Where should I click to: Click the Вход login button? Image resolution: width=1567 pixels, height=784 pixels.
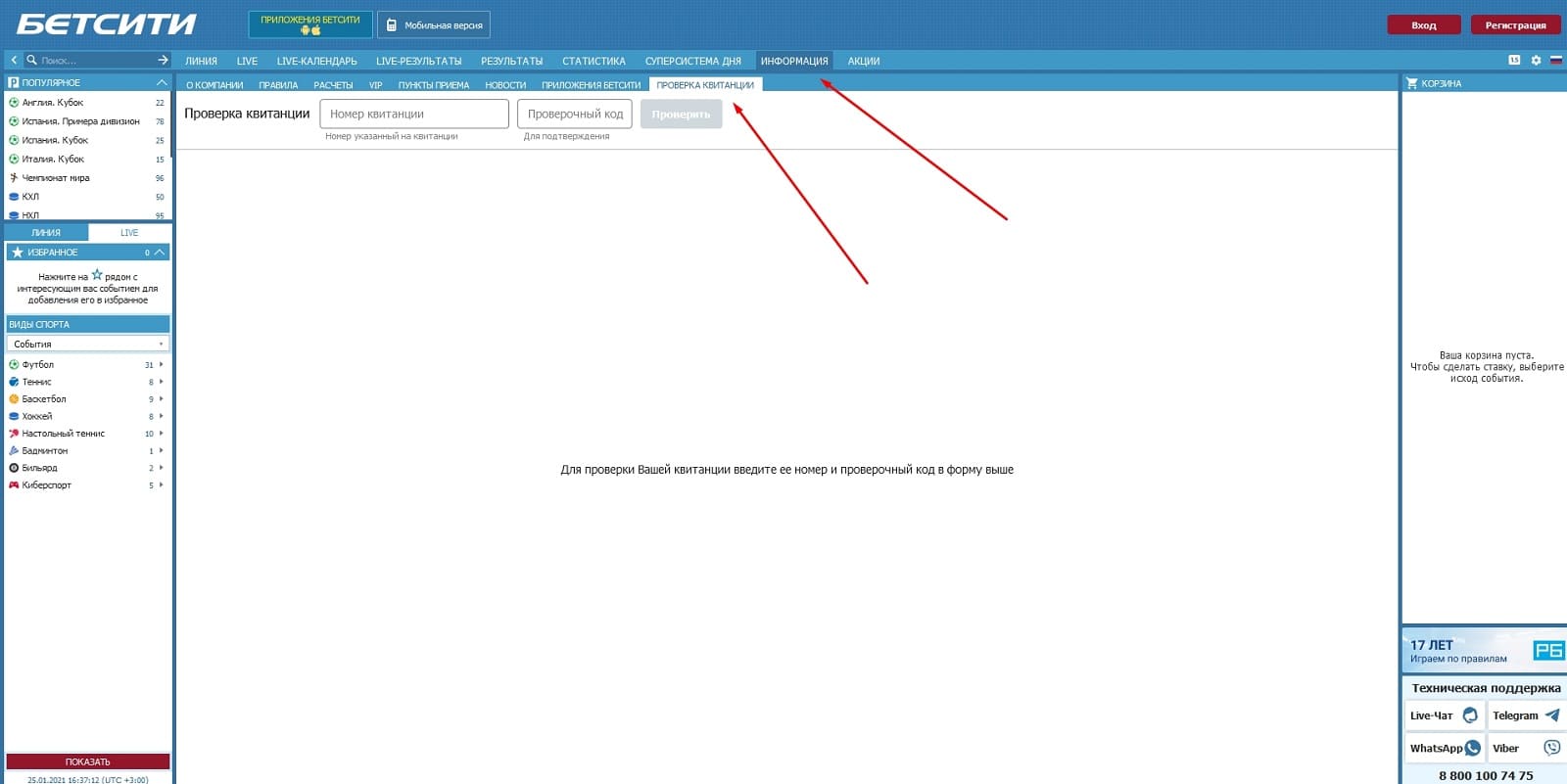(1424, 25)
